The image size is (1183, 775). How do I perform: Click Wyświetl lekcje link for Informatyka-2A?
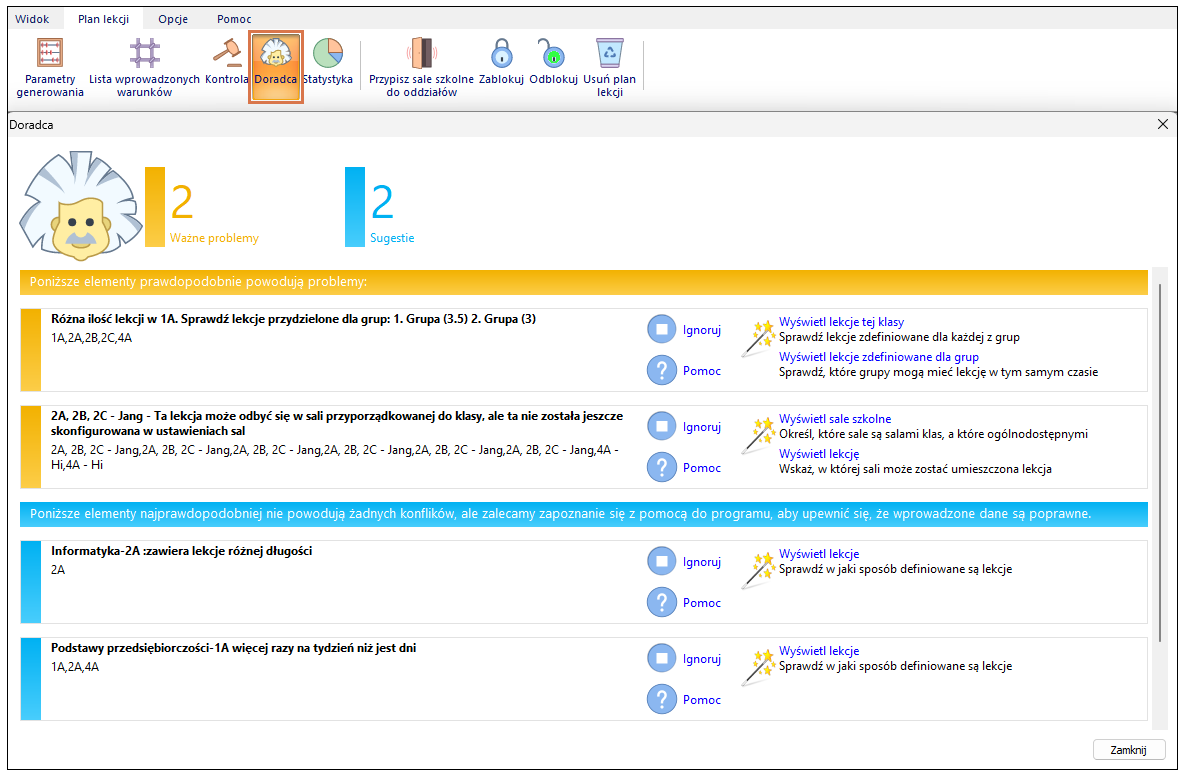click(819, 554)
